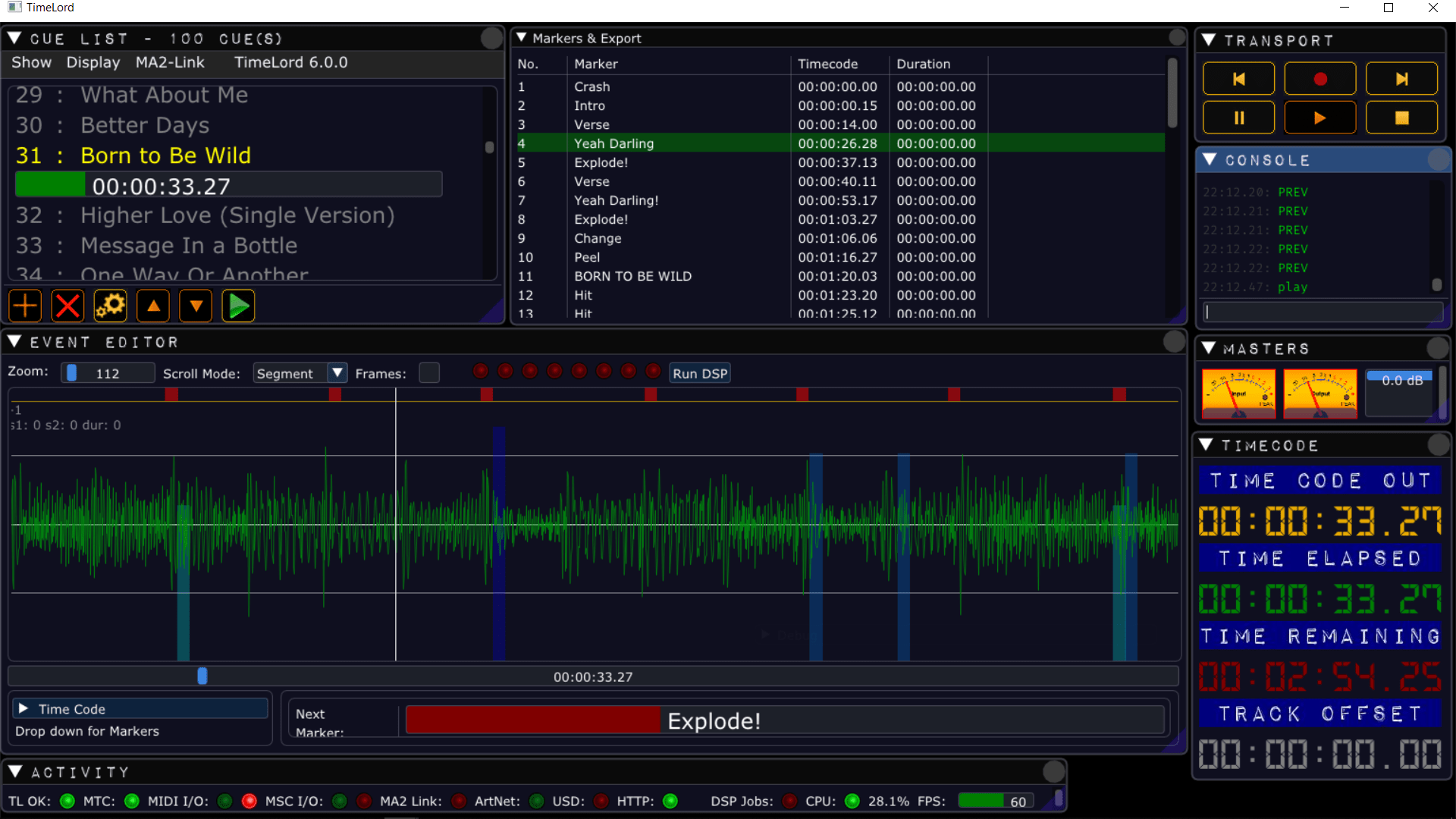Open cue settings gear icon
Viewport: 1456px width, 819px height.
tap(110, 306)
